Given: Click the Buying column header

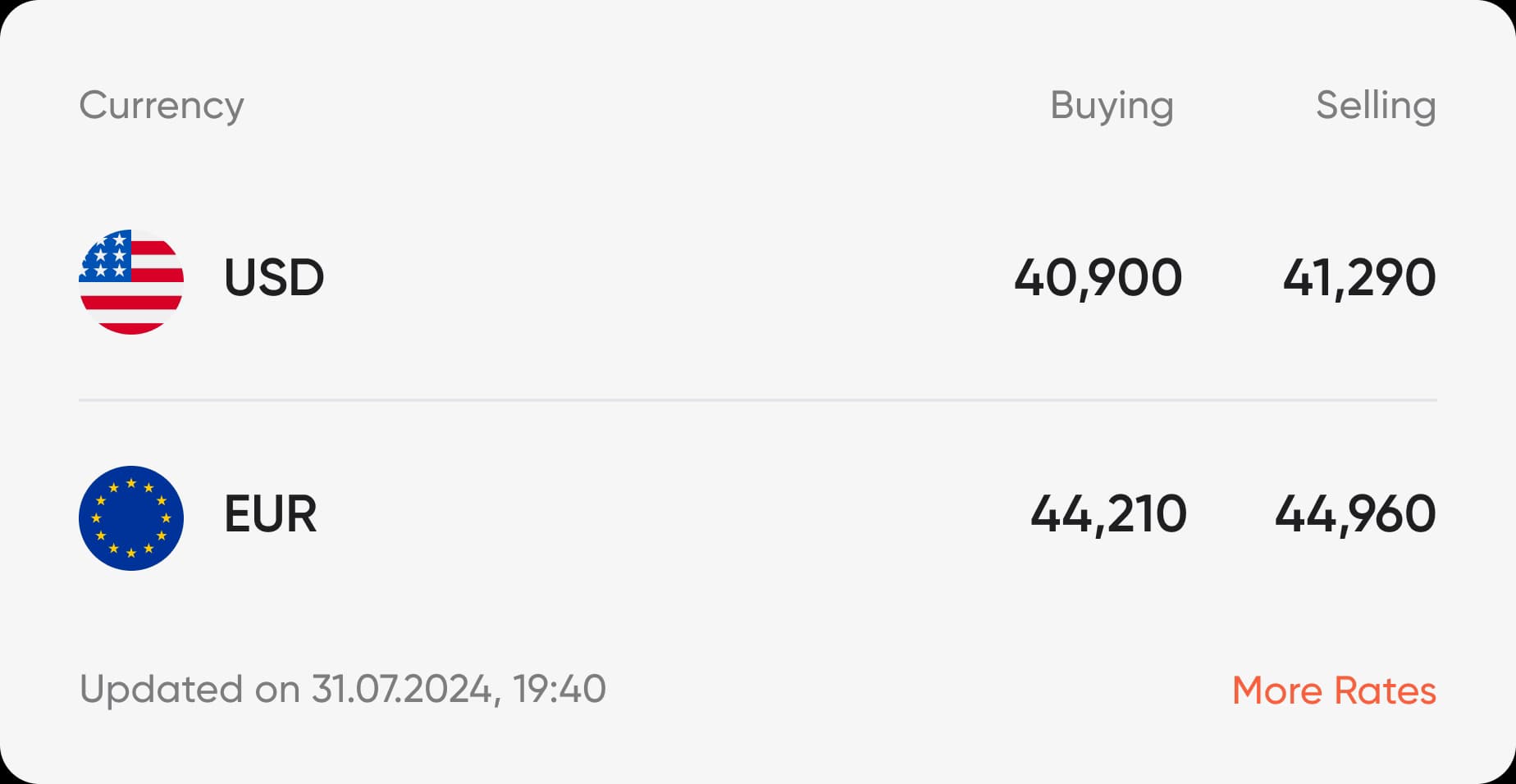Looking at the screenshot, I should coord(1112,106).
